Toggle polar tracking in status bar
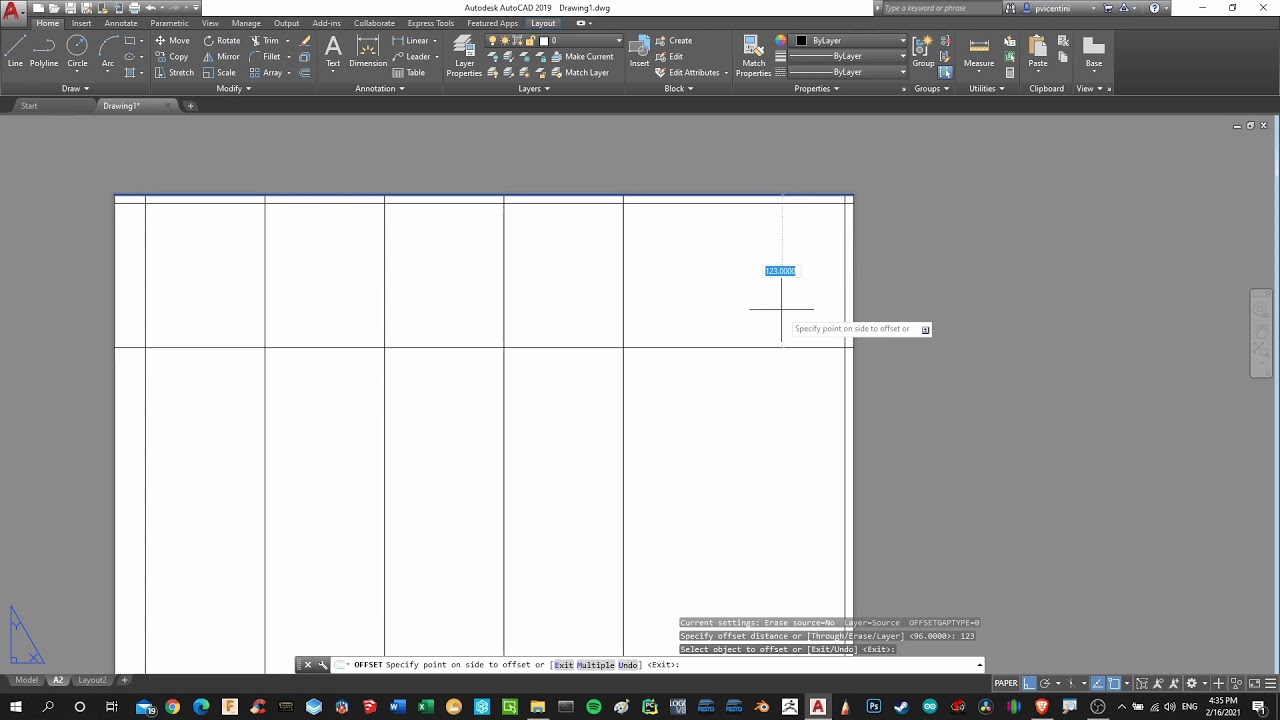Image resolution: width=1280 pixels, height=720 pixels. pyautogui.click(x=1045, y=683)
